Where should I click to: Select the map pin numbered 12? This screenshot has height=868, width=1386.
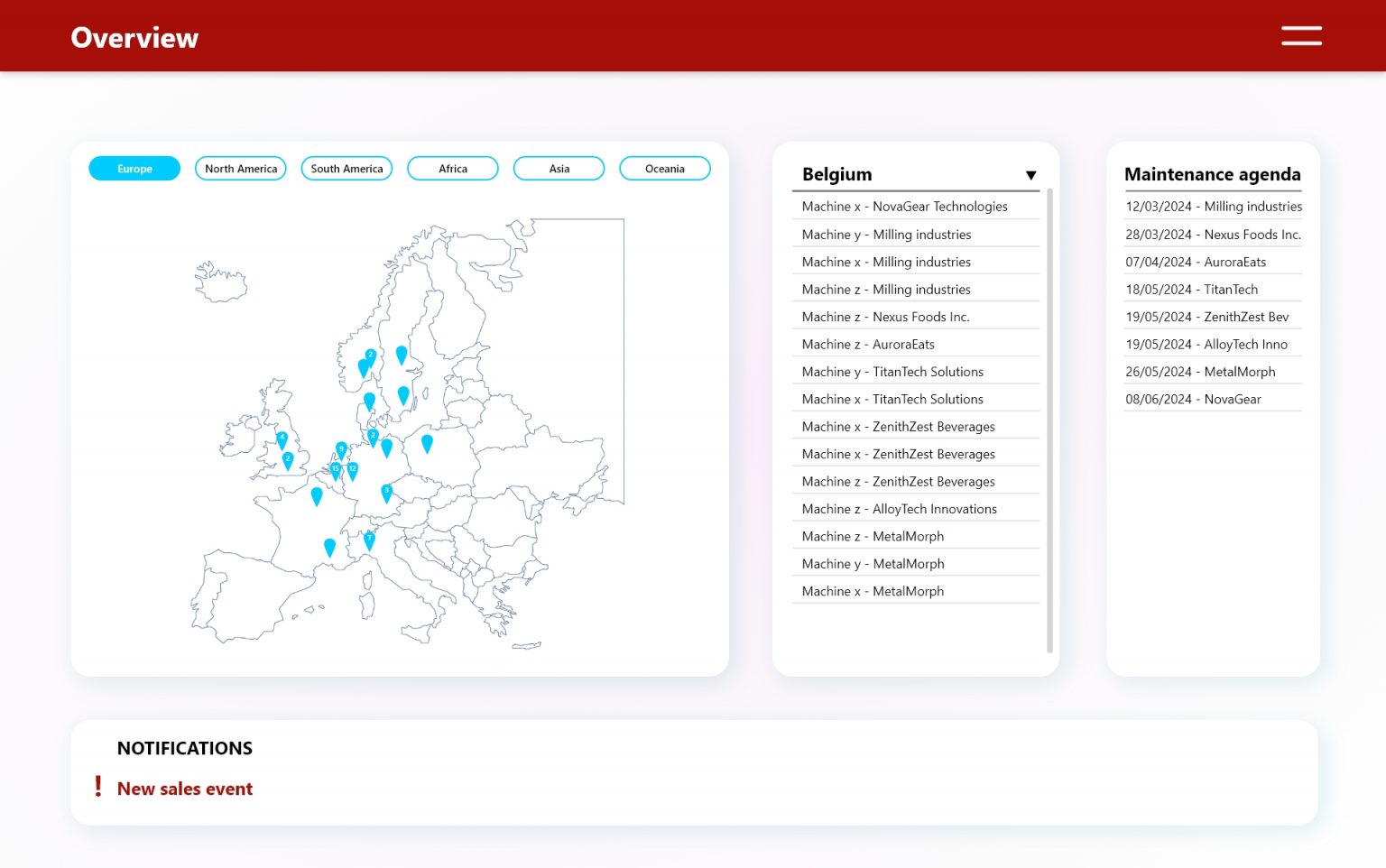tap(353, 470)
